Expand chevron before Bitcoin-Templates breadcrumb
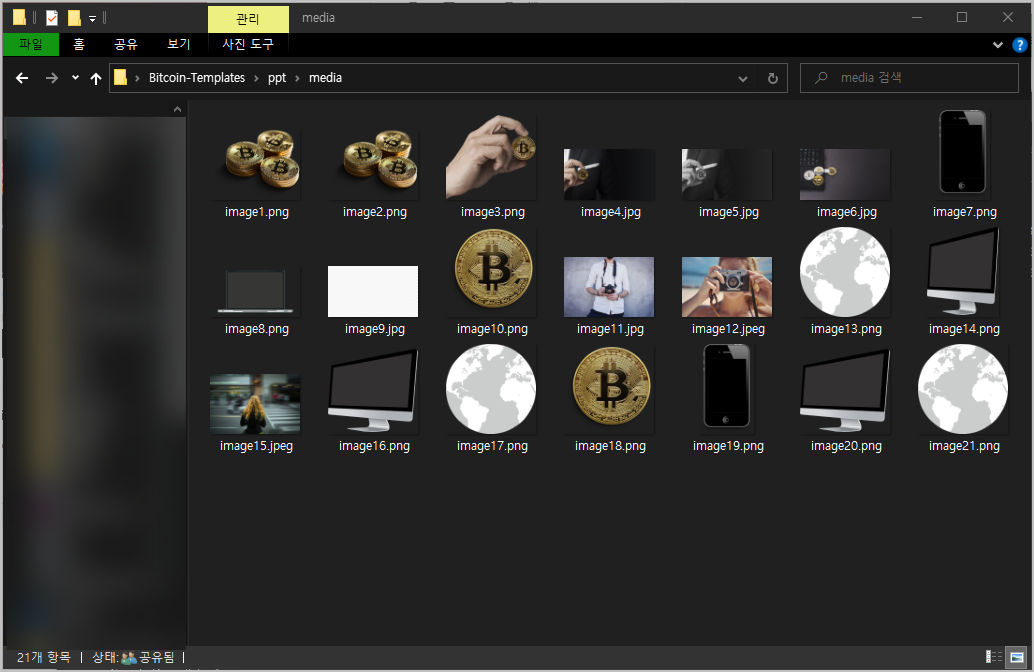This screenshot has width=1034, height=672. click(137, 78)
